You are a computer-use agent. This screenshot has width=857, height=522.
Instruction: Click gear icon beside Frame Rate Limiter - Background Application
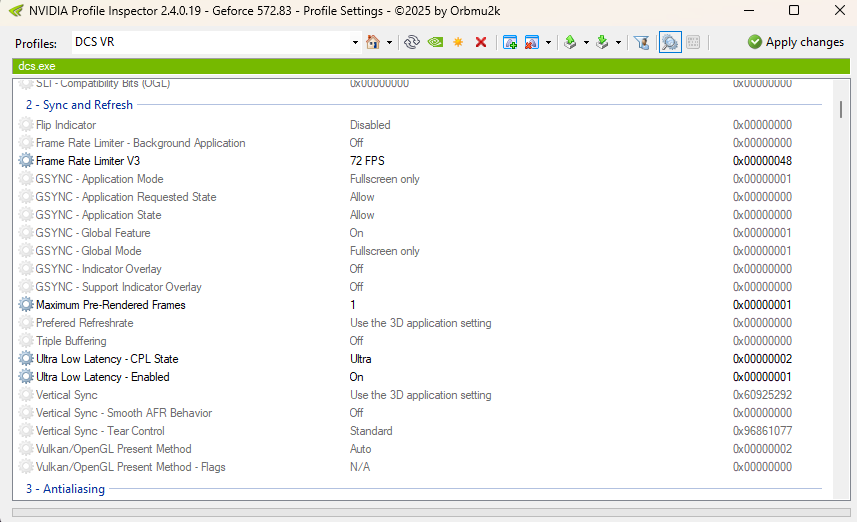tap(26, 143)
